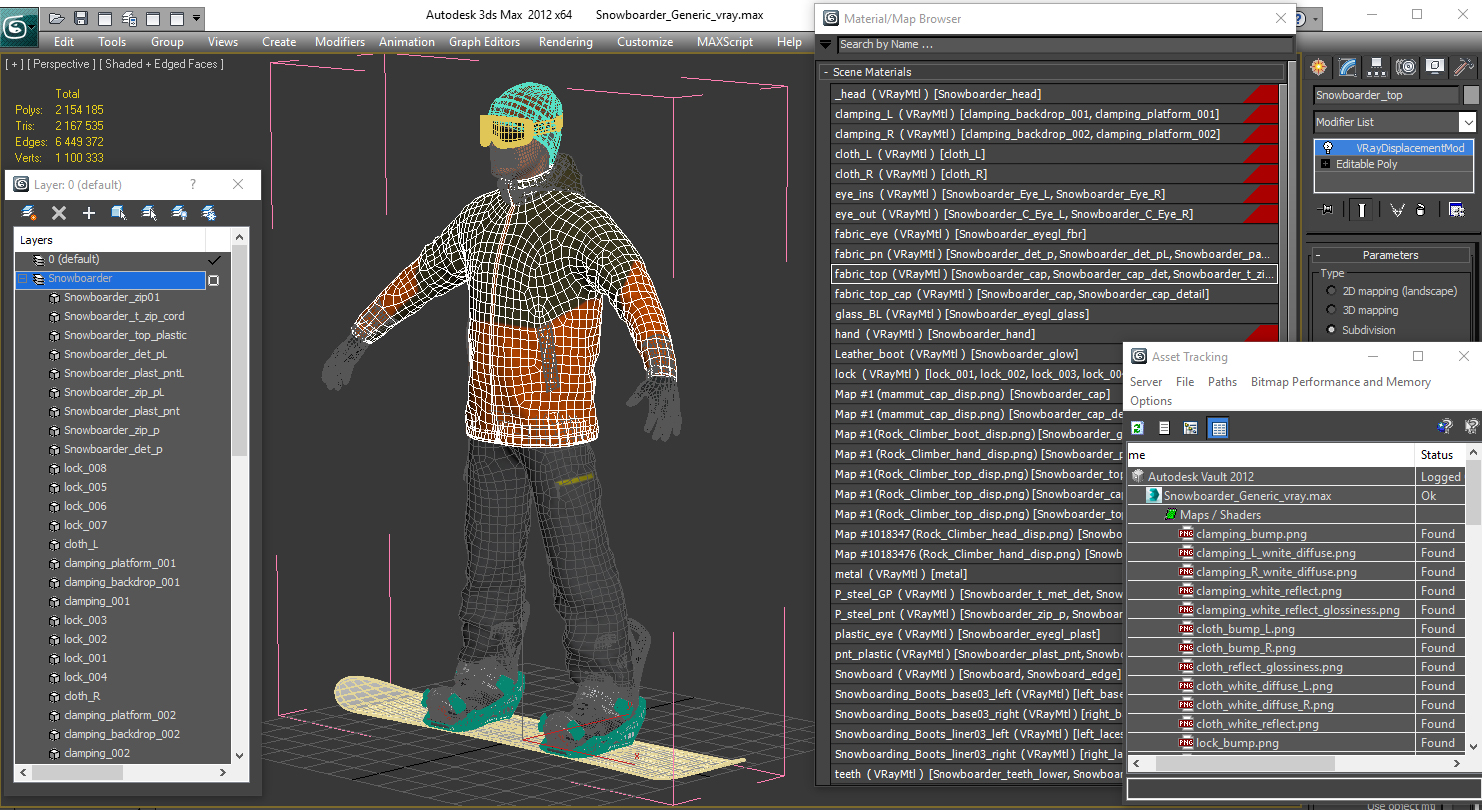Click the Perspective viewport label
This screenshot has height=810, width=1482.
tap(60, 64)
